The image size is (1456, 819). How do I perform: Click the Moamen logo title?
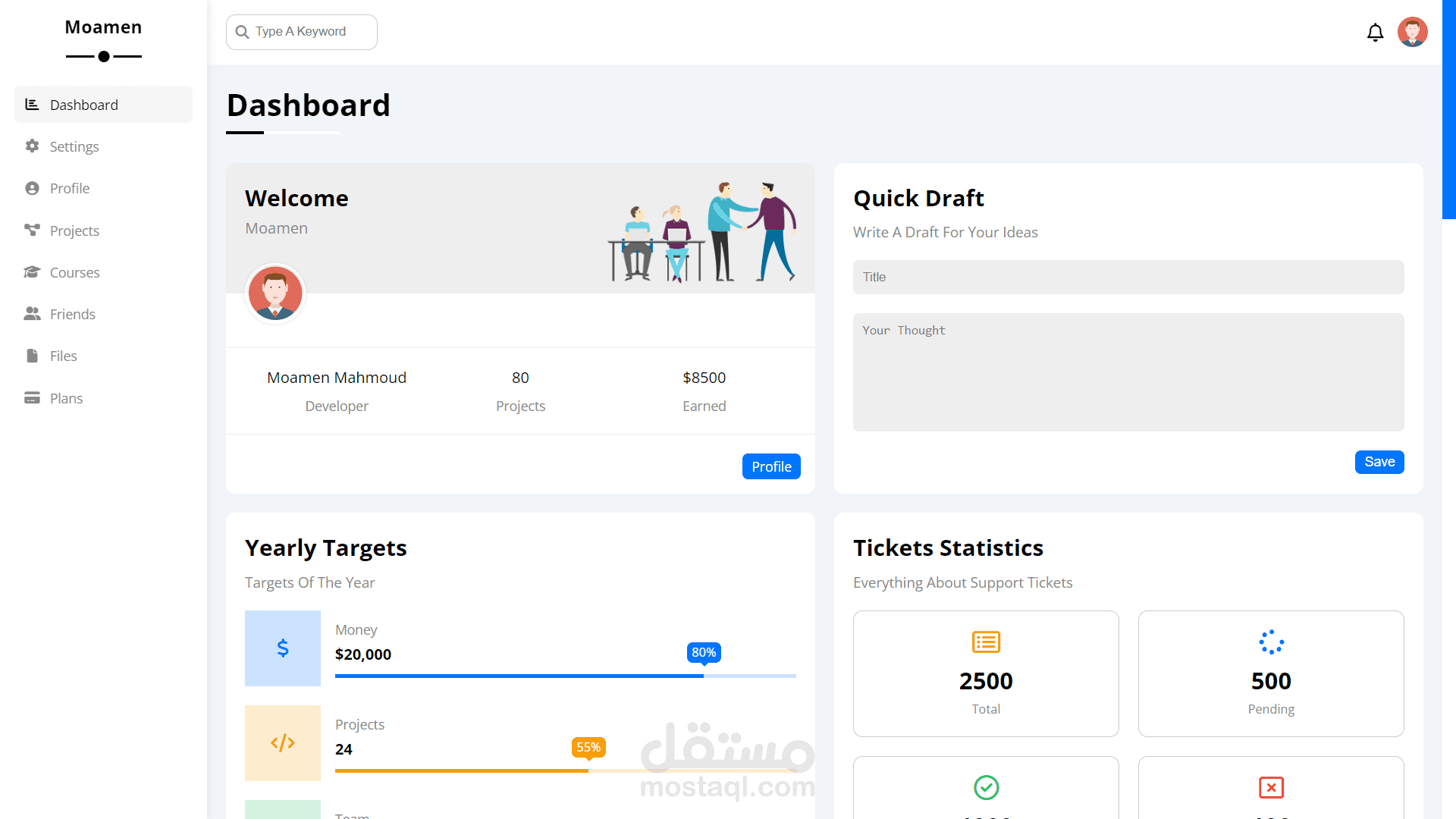pyautogui.click(x=103, y=27)
